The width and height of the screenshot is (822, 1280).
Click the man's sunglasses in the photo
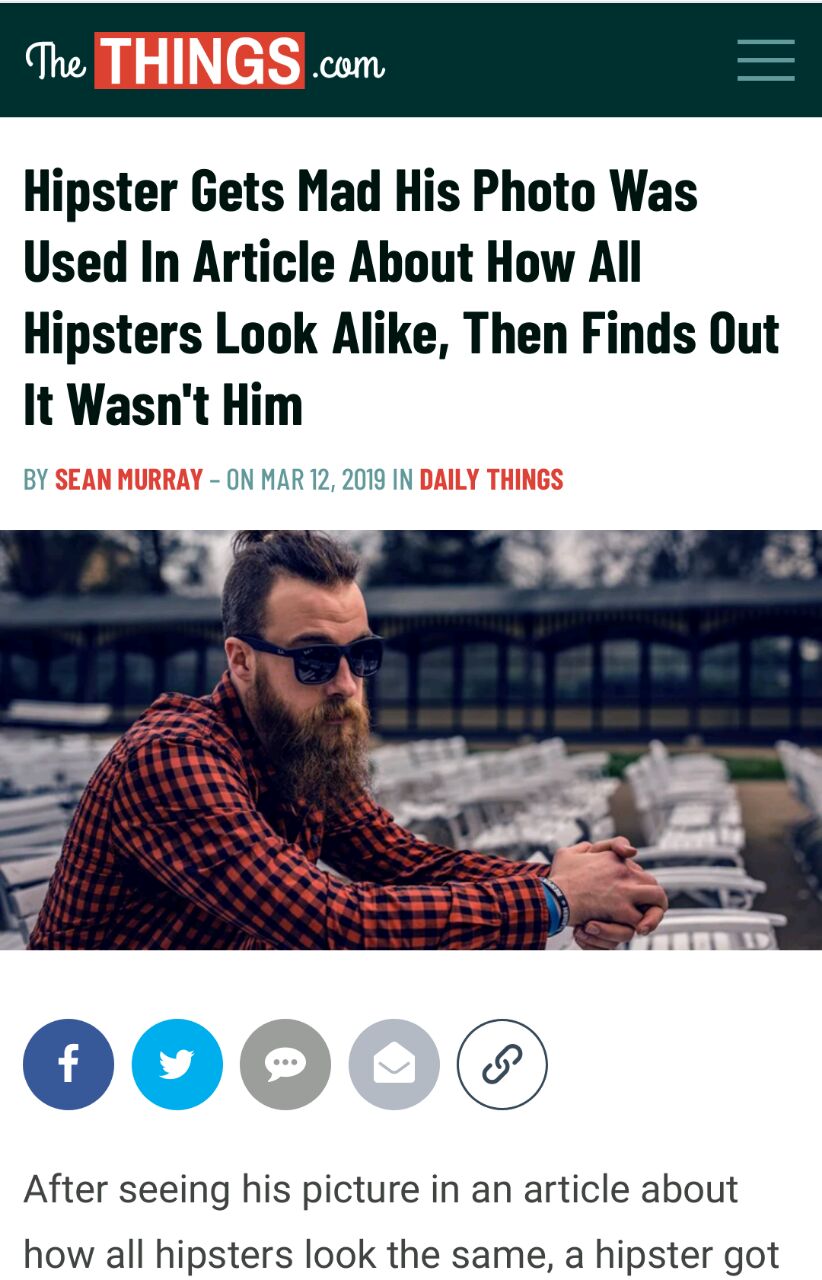tap(313, 657)
